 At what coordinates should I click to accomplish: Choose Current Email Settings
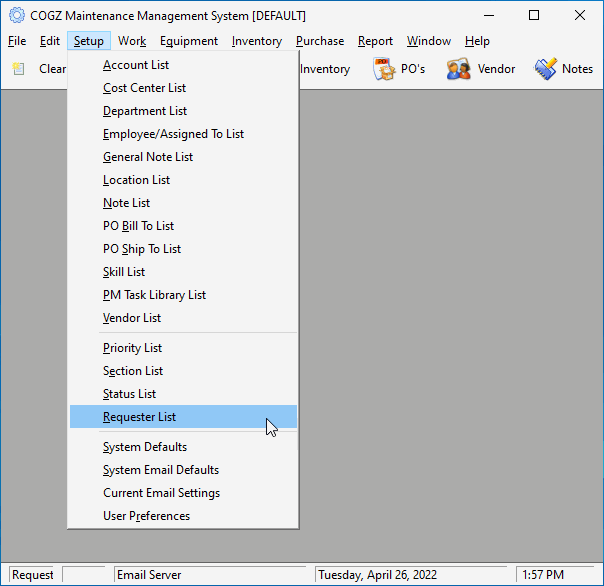tap(183, 493)
